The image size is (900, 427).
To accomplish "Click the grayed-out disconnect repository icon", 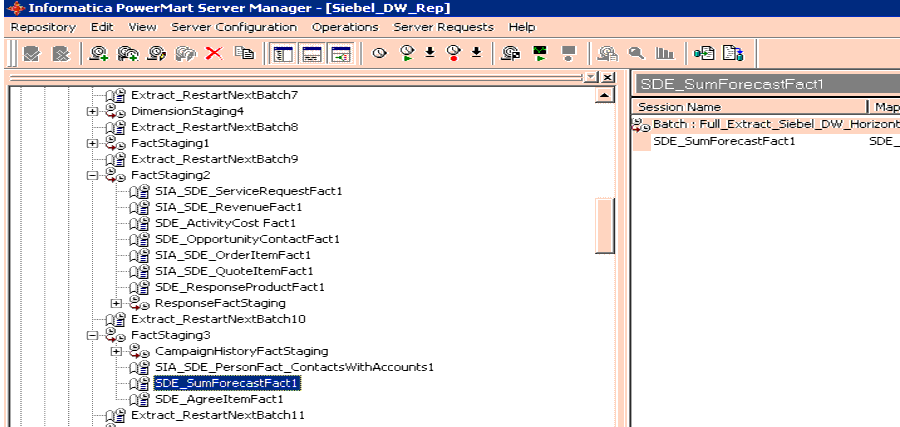I will coord(61,53).
